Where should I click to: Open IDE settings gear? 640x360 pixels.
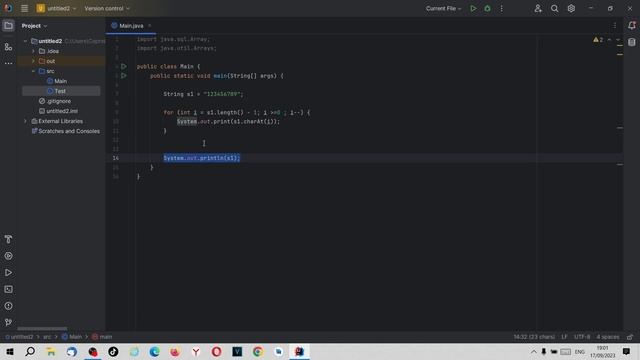571,8
